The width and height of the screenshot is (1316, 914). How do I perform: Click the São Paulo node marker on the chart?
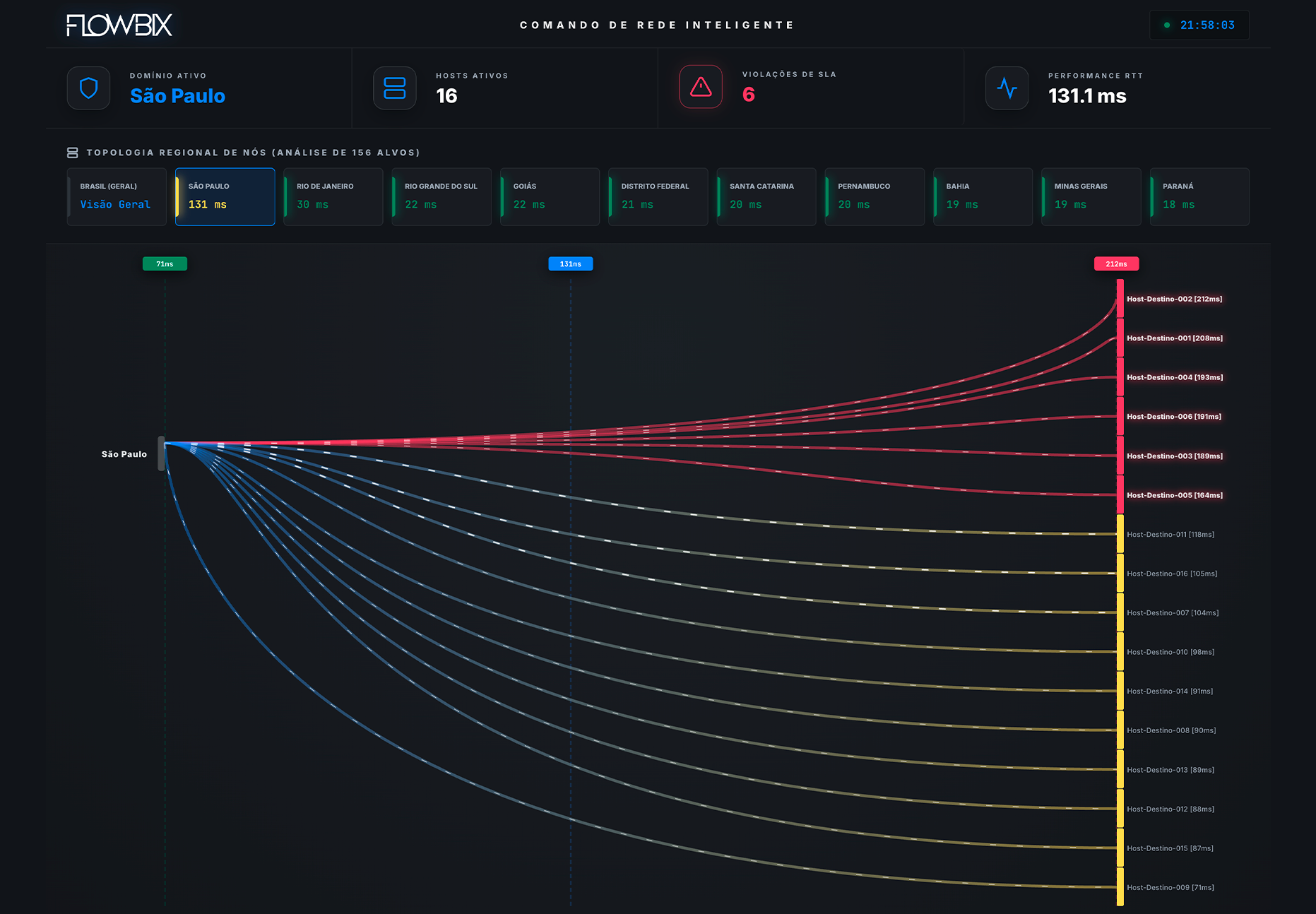pos(162,453)
